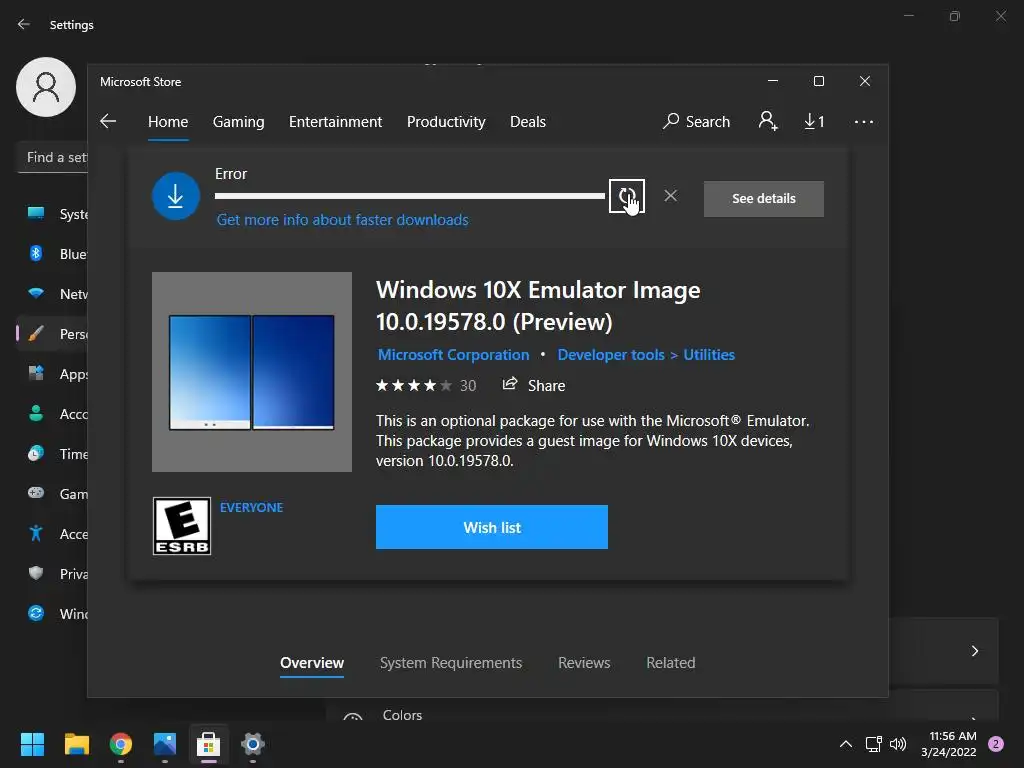Open the Deals tab
The height and width of the screenshot is (768, 1024).
528,122
